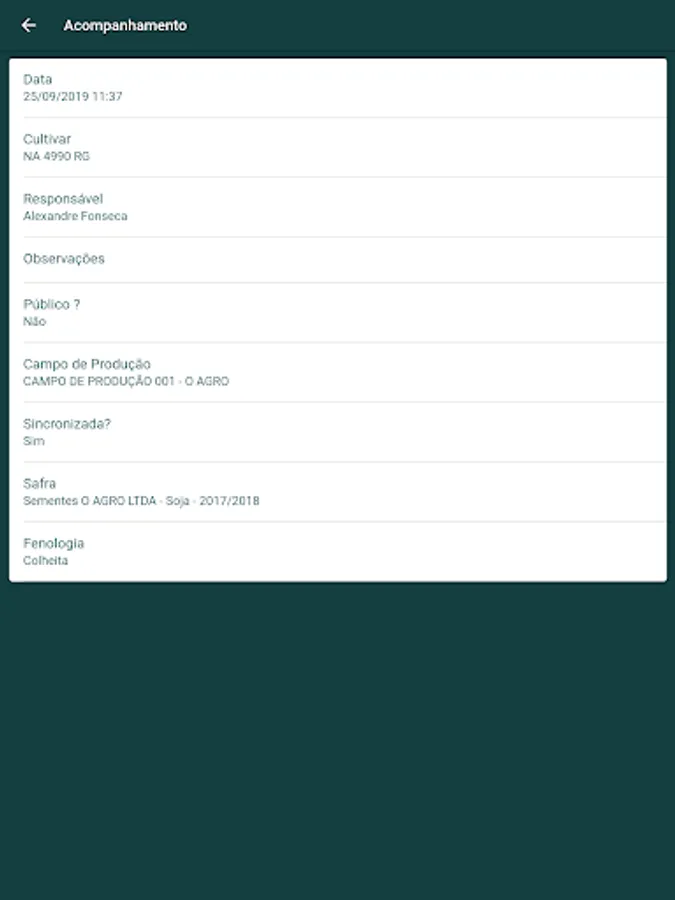Tap the Não value under Público
The height and width of the screenshot is (900, 675).
click(34, 321)
